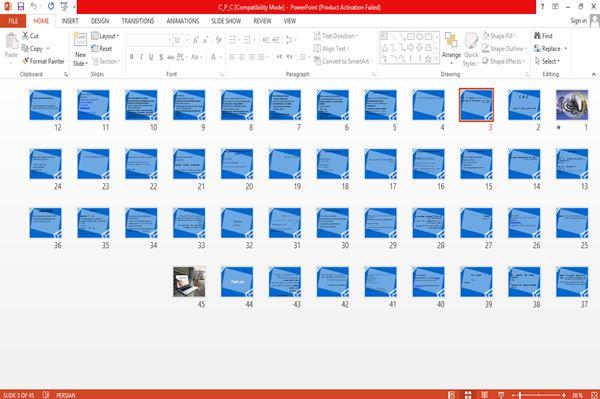Click Replace in Editing group
Image resolution: width=600 pixels, height=399 pixels.
(x=551, y=49)
